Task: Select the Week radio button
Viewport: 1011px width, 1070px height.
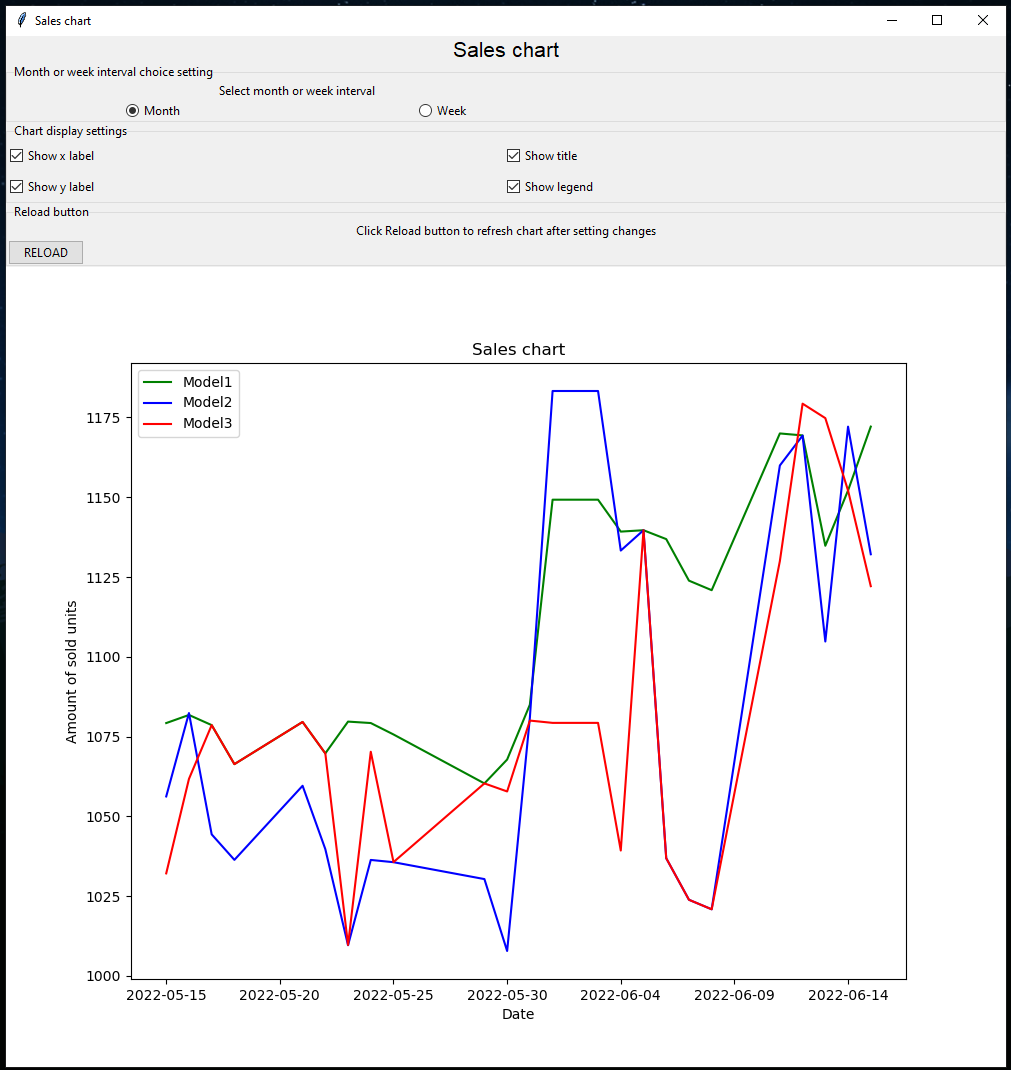Action: (425, 110)
